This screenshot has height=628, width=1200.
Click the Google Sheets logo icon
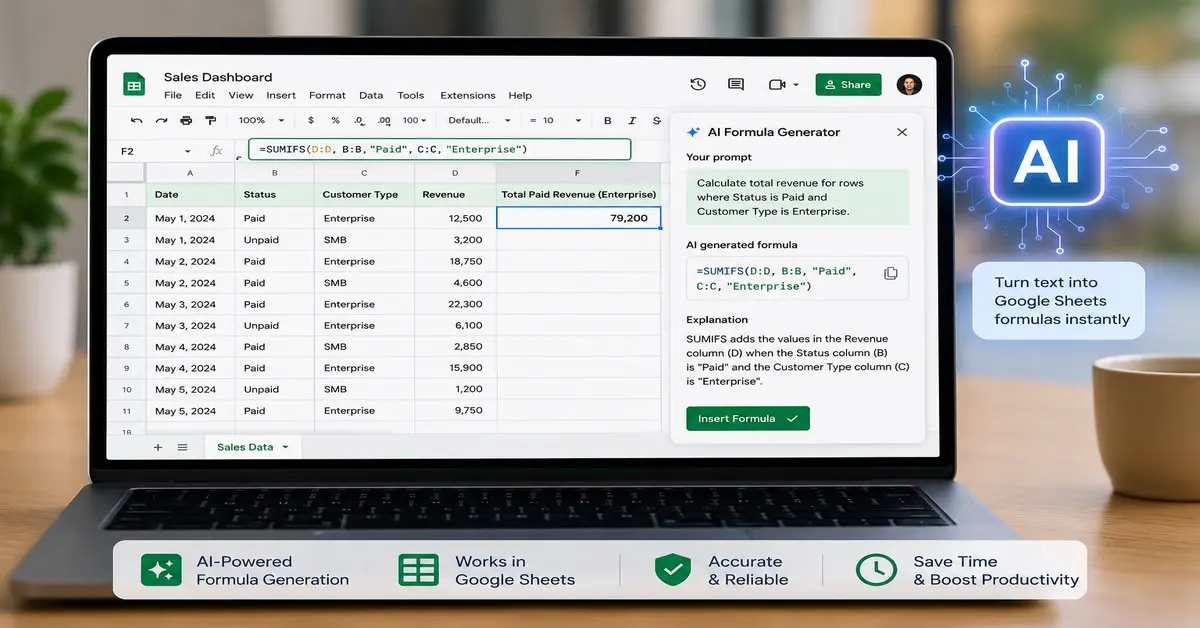click(134, 85)
